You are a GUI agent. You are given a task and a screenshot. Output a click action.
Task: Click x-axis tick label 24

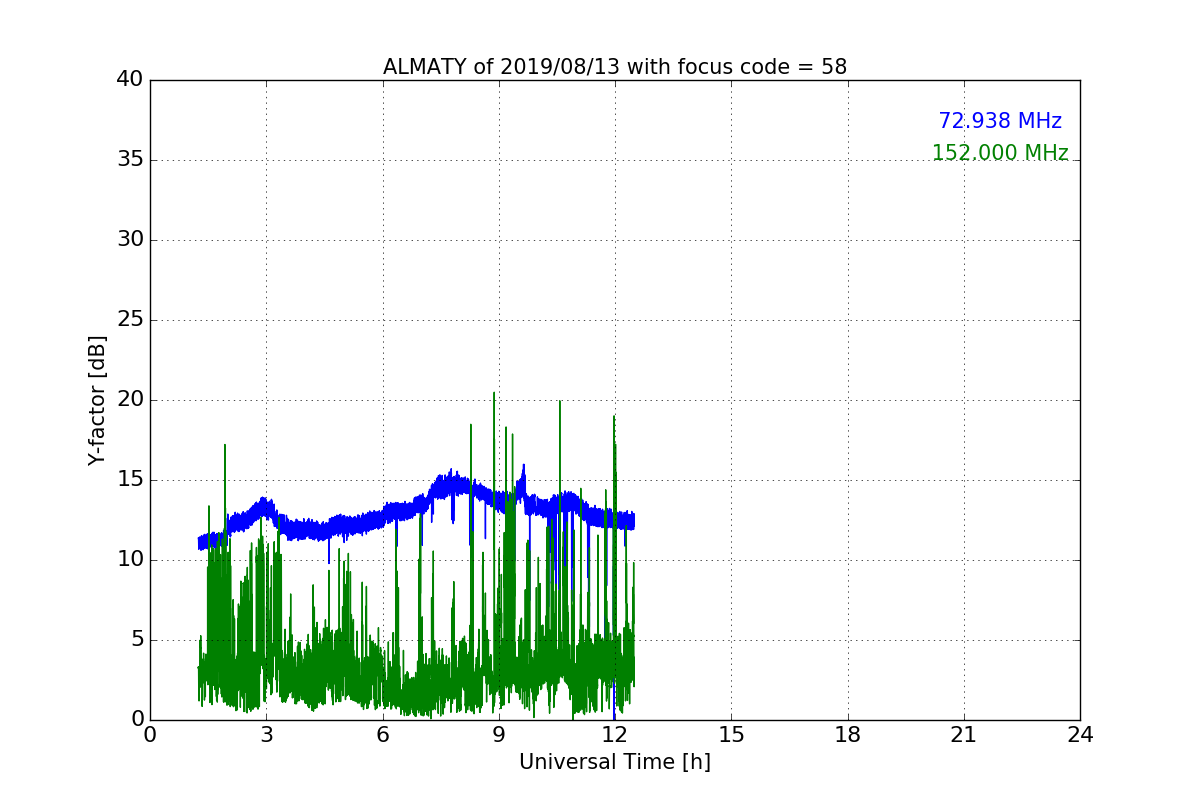click(1080, 735)
